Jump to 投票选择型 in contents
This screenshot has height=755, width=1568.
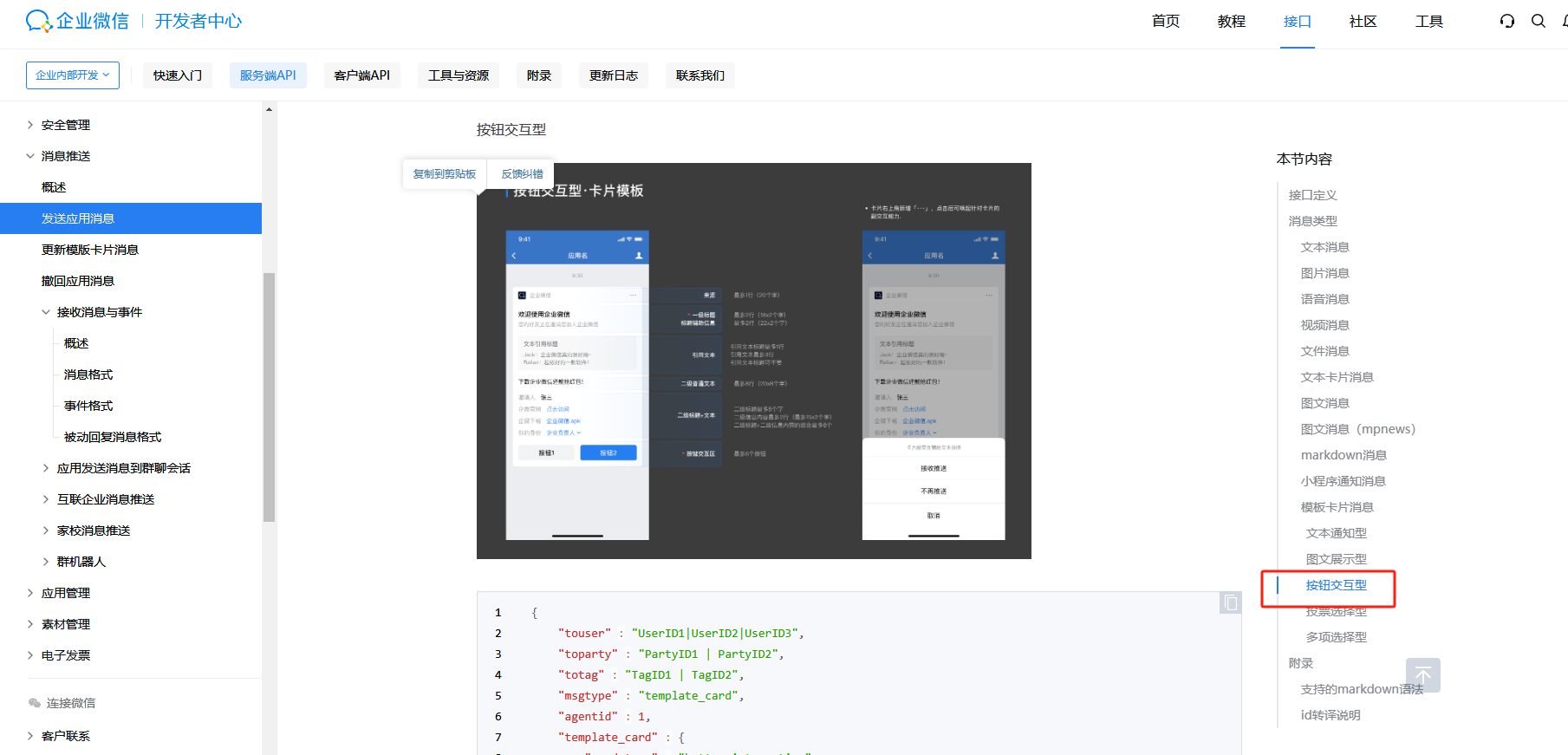pos(1336,612)
